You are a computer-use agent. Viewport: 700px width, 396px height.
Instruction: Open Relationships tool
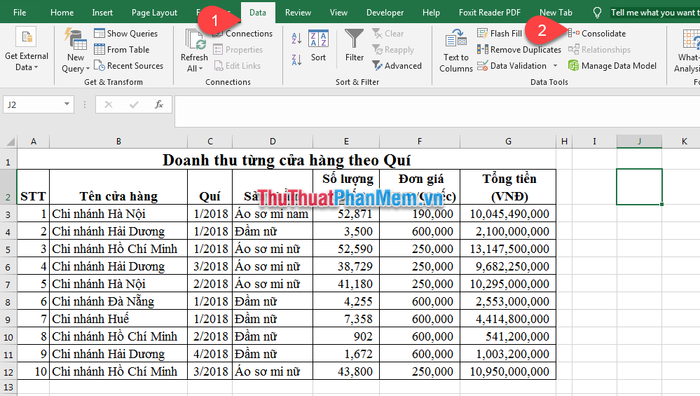600,50
